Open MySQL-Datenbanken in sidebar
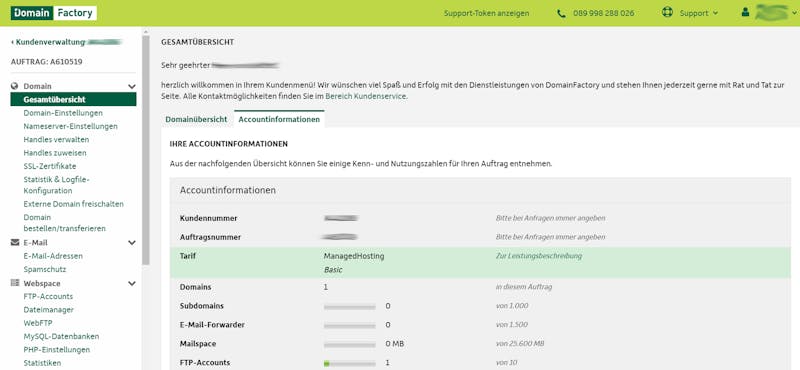The width and height of the screenshot is (800, 370). pos(61,336)
